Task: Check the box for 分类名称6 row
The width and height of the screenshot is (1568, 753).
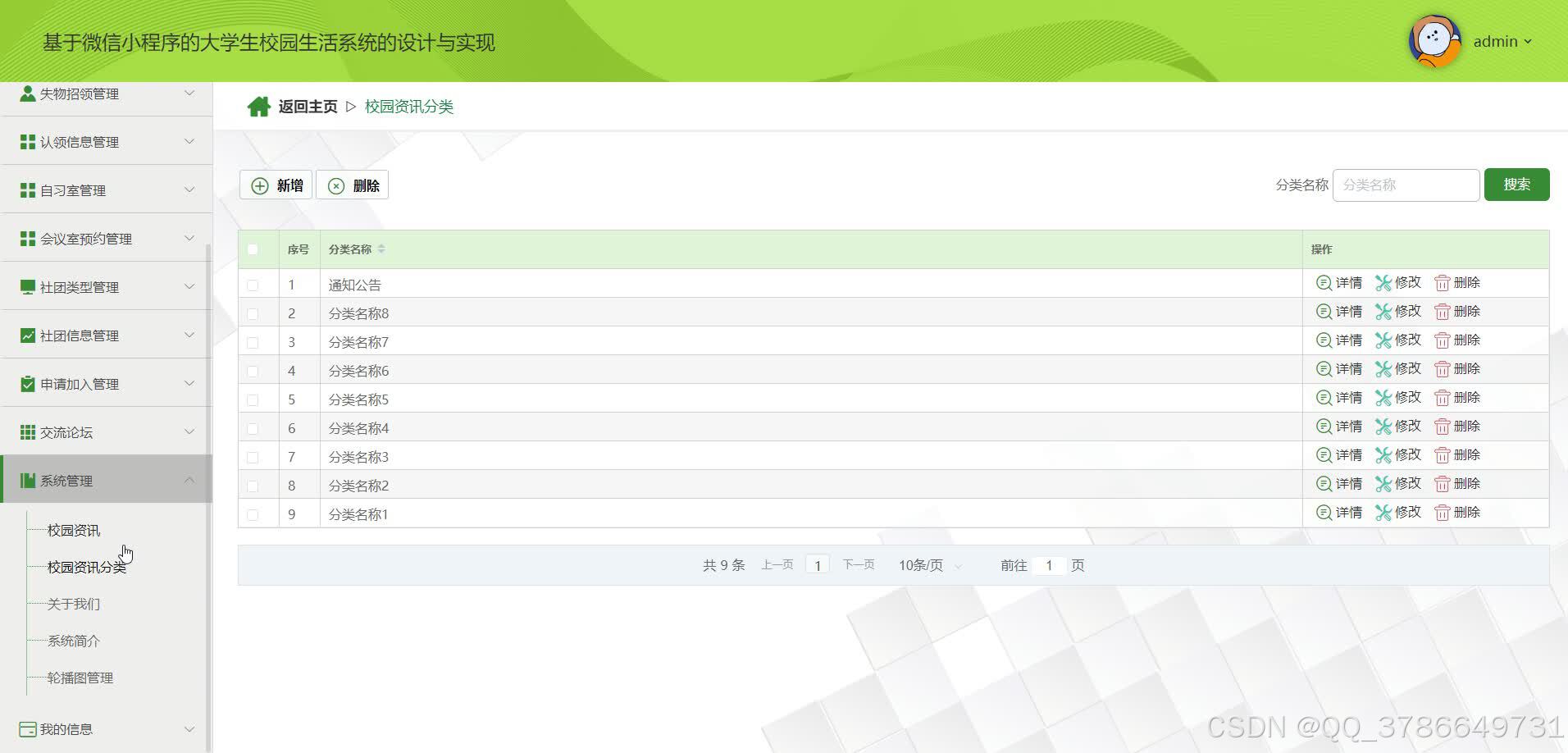Action: point(253,372)
